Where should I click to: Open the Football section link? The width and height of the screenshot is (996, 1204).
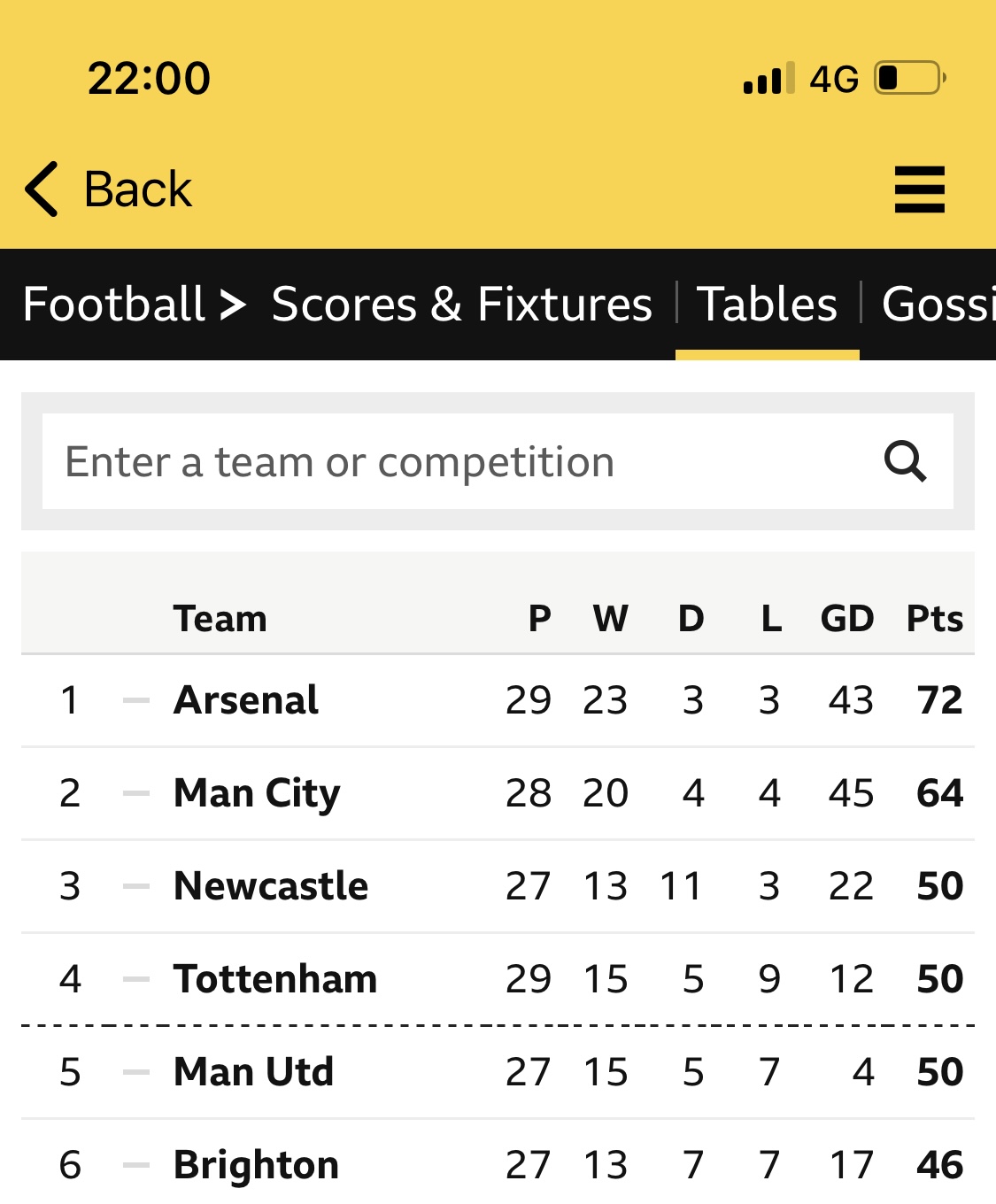click(x=113, y=305)
